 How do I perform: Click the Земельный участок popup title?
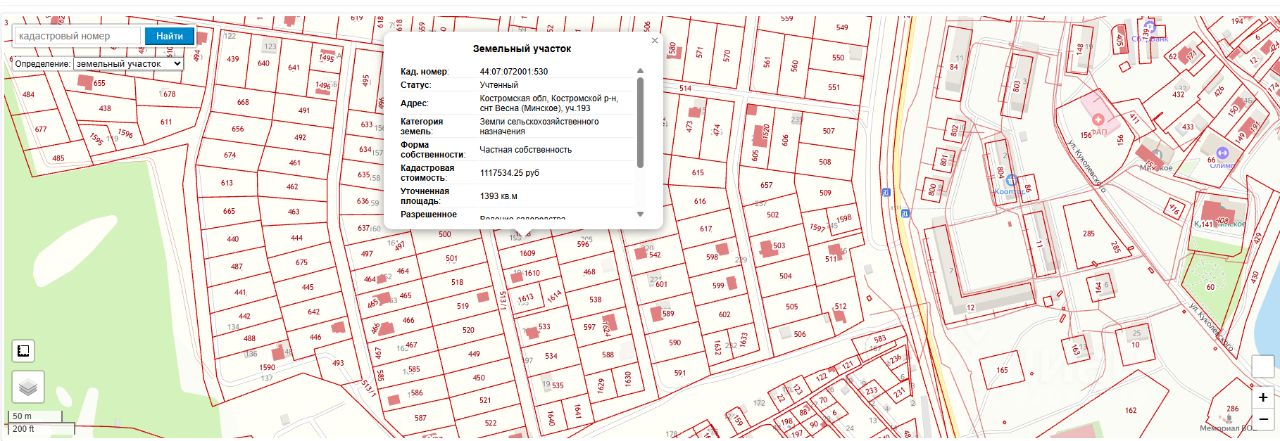pyautogui.click(x=522, y=48)
